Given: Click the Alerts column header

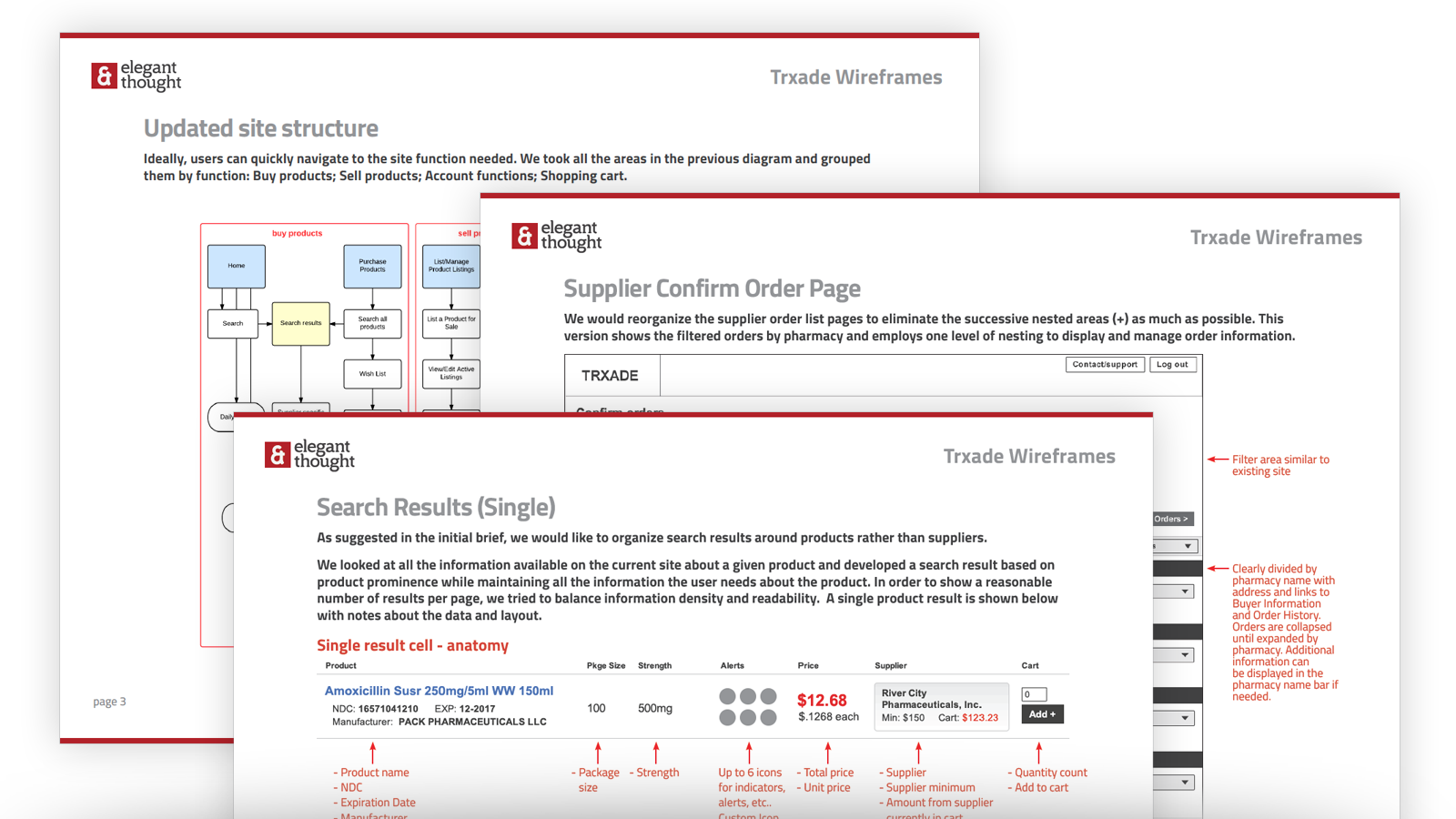Looking at the screenshot, I should (732, 666).
